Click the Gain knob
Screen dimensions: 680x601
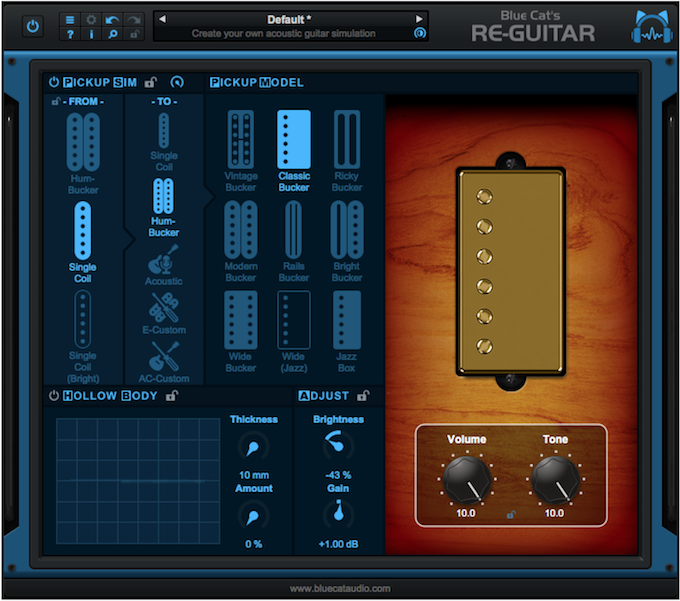coord(338,514)
